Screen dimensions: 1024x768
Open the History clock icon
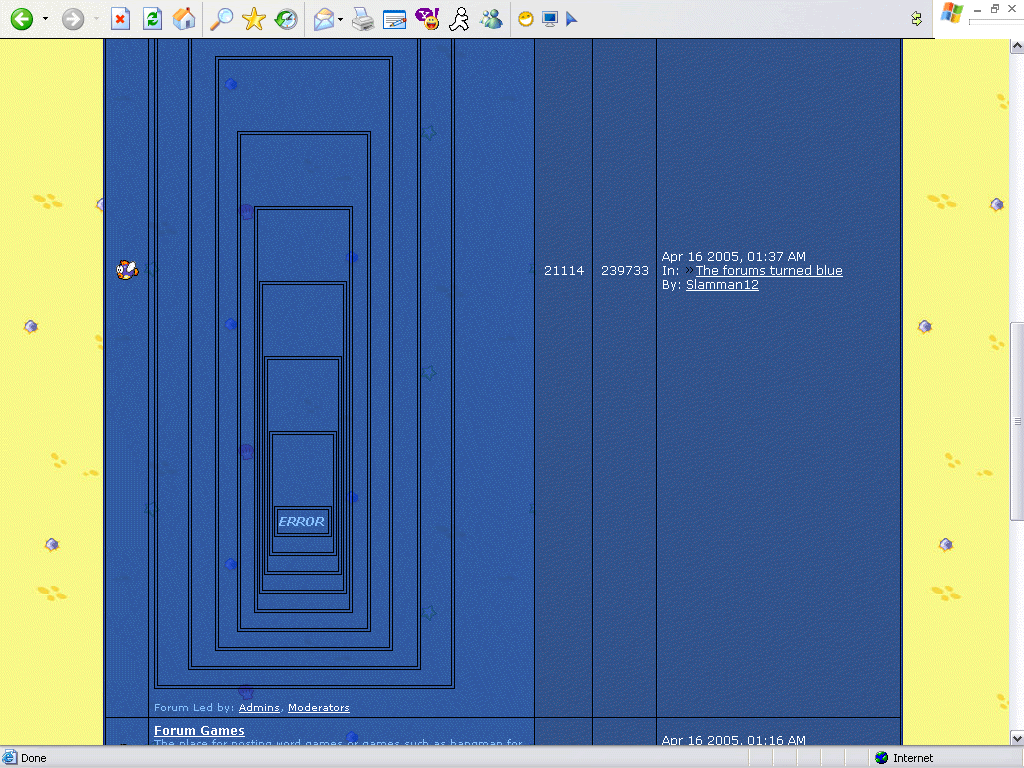pyautogui.click(x=287, y=19)
